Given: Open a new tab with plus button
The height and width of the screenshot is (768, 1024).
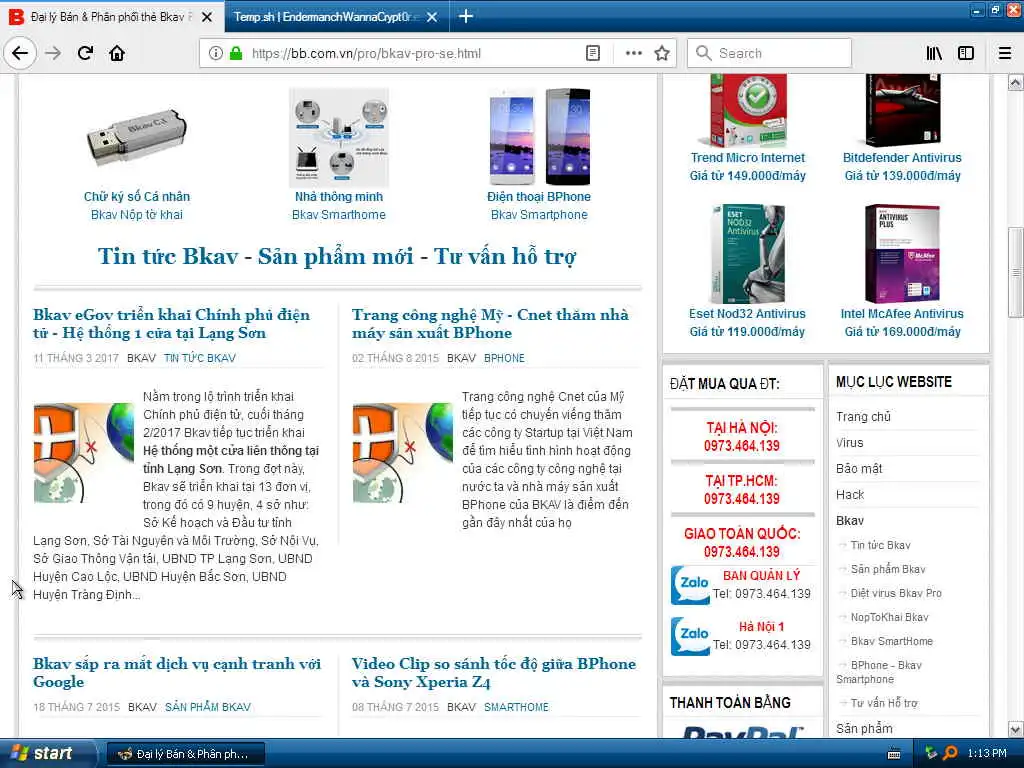Looking at the screenshot, I should (466, 16).
